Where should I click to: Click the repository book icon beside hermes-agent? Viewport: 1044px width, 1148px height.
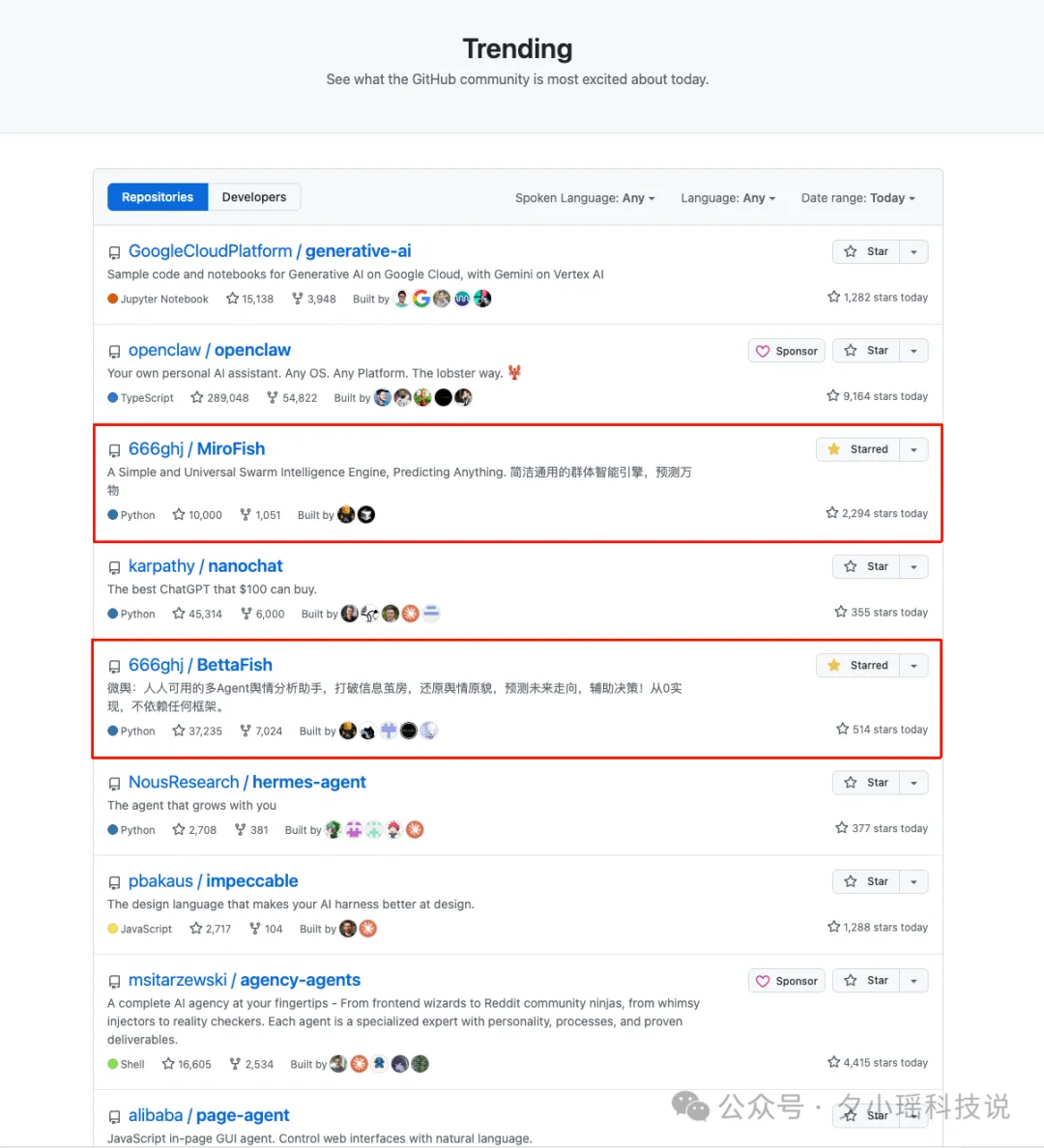pyautogui.click(x=114, y=783)
